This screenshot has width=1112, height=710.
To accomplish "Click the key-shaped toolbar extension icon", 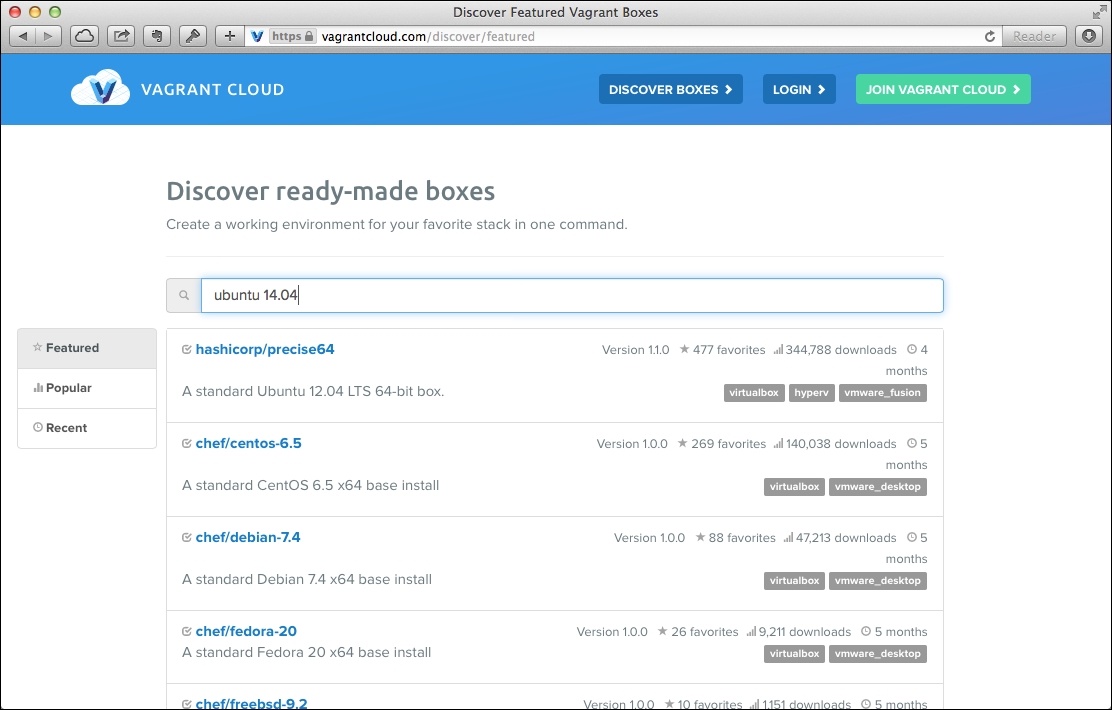I will 192,36.
